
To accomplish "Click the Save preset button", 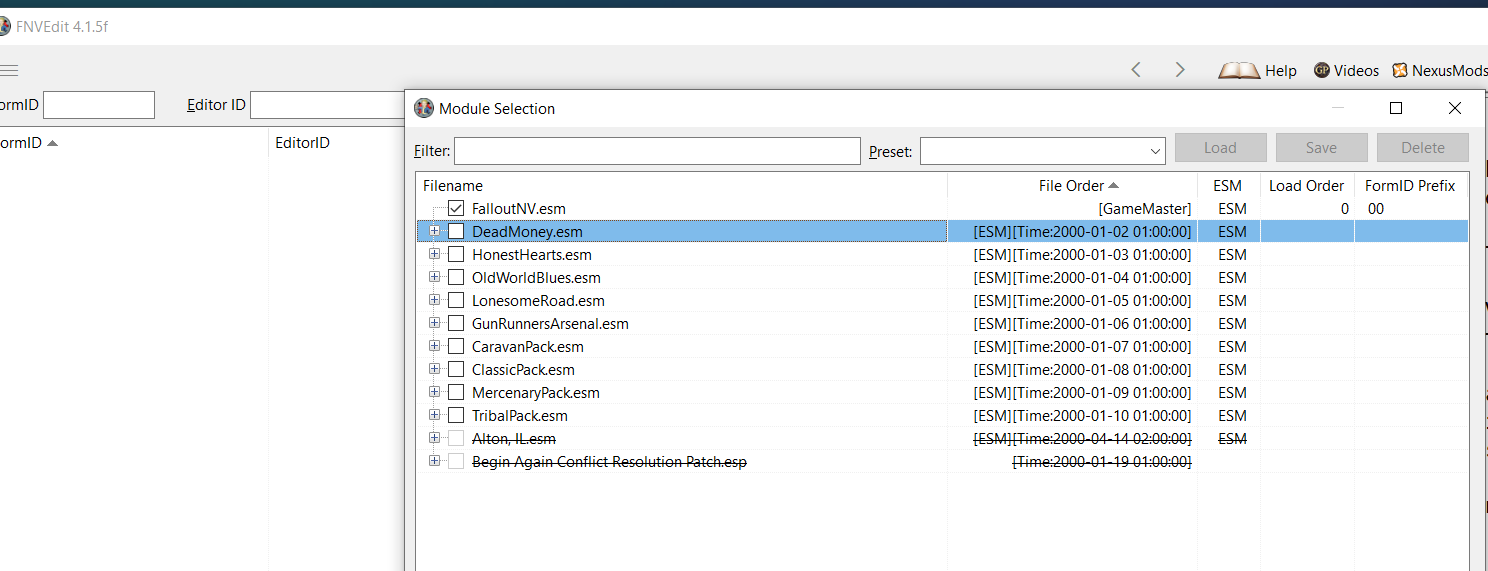I will (1321, 148).
